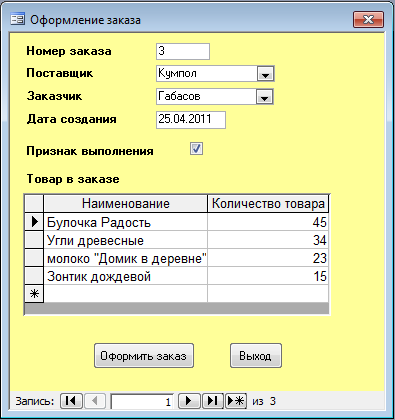Viewport: 395px width, 420px height.
Task: Select row marker for Зонтик дождевой
Action: tap(34, 276)
